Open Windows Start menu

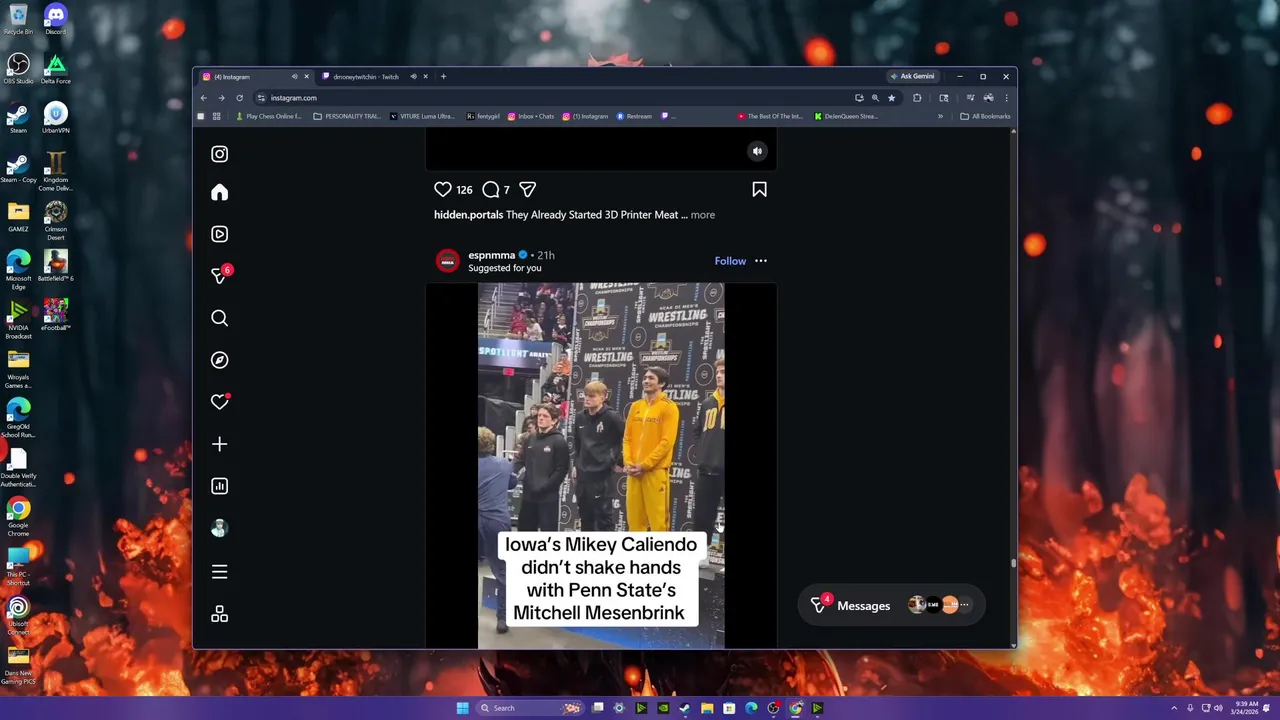coord(462,708)
